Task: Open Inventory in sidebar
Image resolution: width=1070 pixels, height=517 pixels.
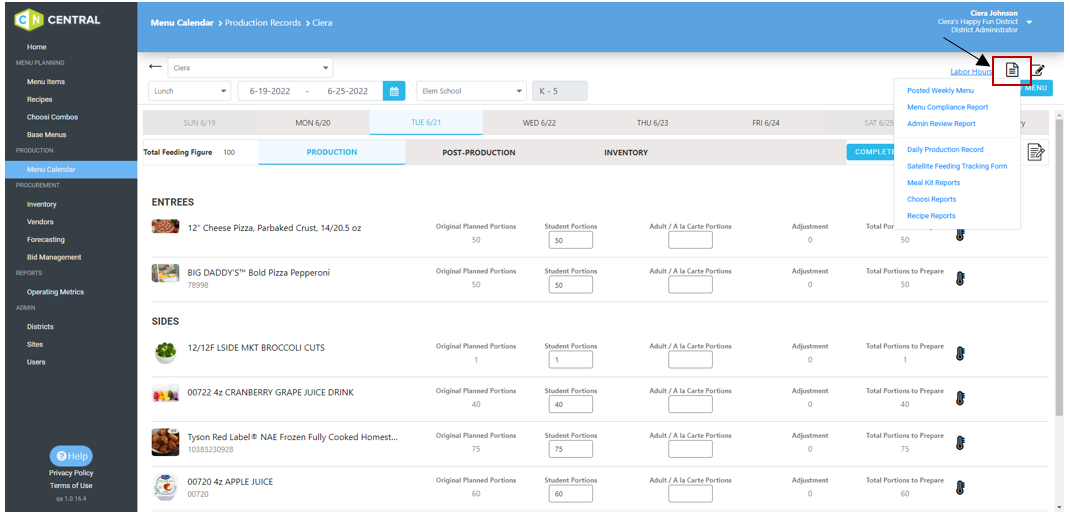Action: click(42, 205)
